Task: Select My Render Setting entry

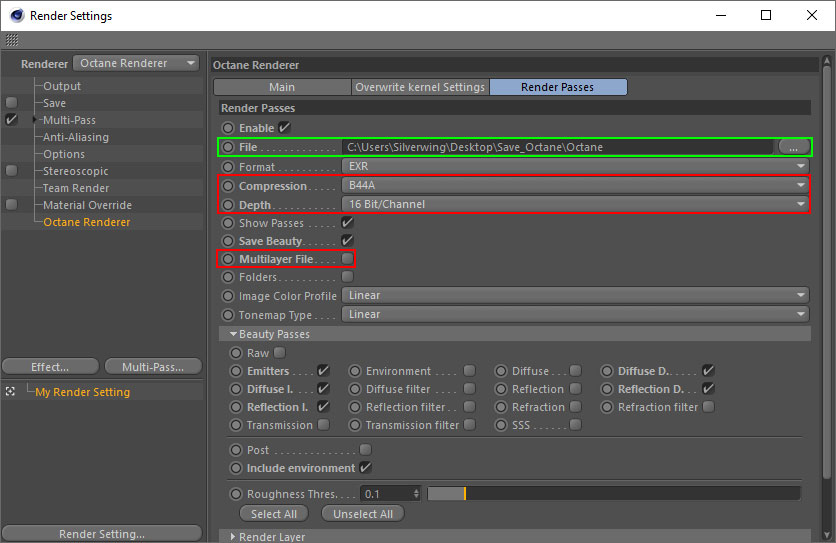Action: click(83, 392)
